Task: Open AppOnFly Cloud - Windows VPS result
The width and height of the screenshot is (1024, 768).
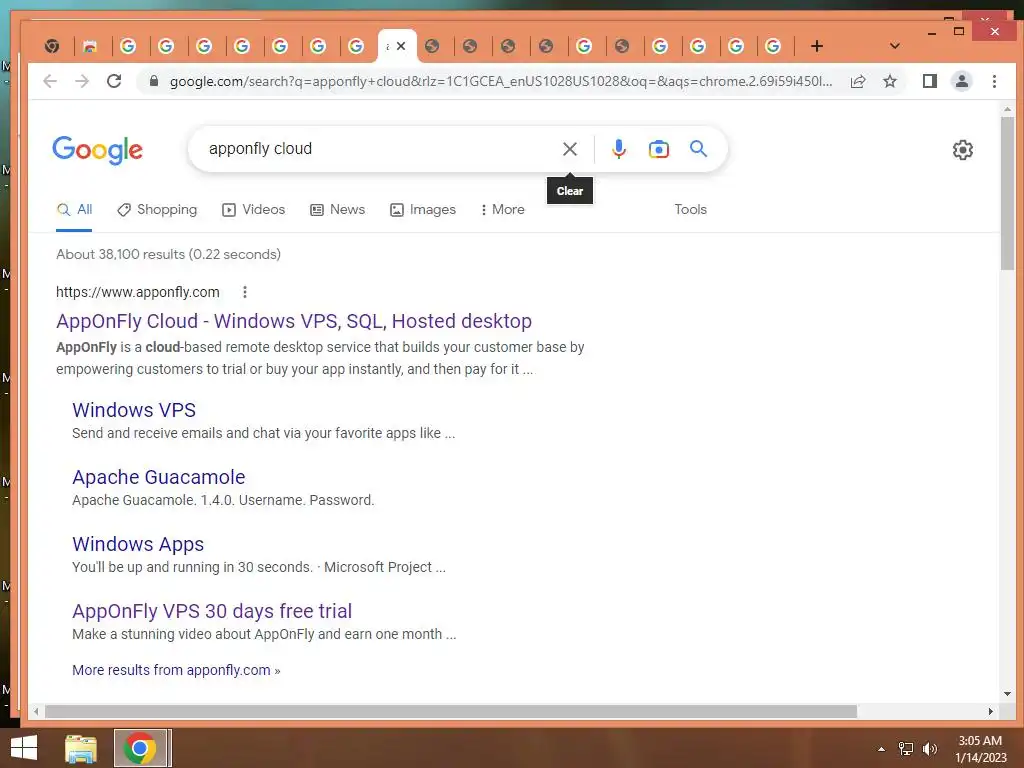Action: (294, 321)
